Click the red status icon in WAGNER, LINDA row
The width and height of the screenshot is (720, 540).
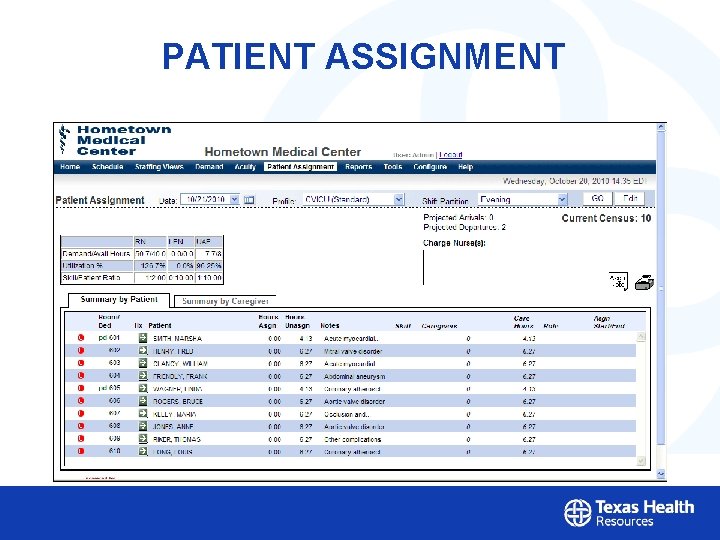click(81, 388)
